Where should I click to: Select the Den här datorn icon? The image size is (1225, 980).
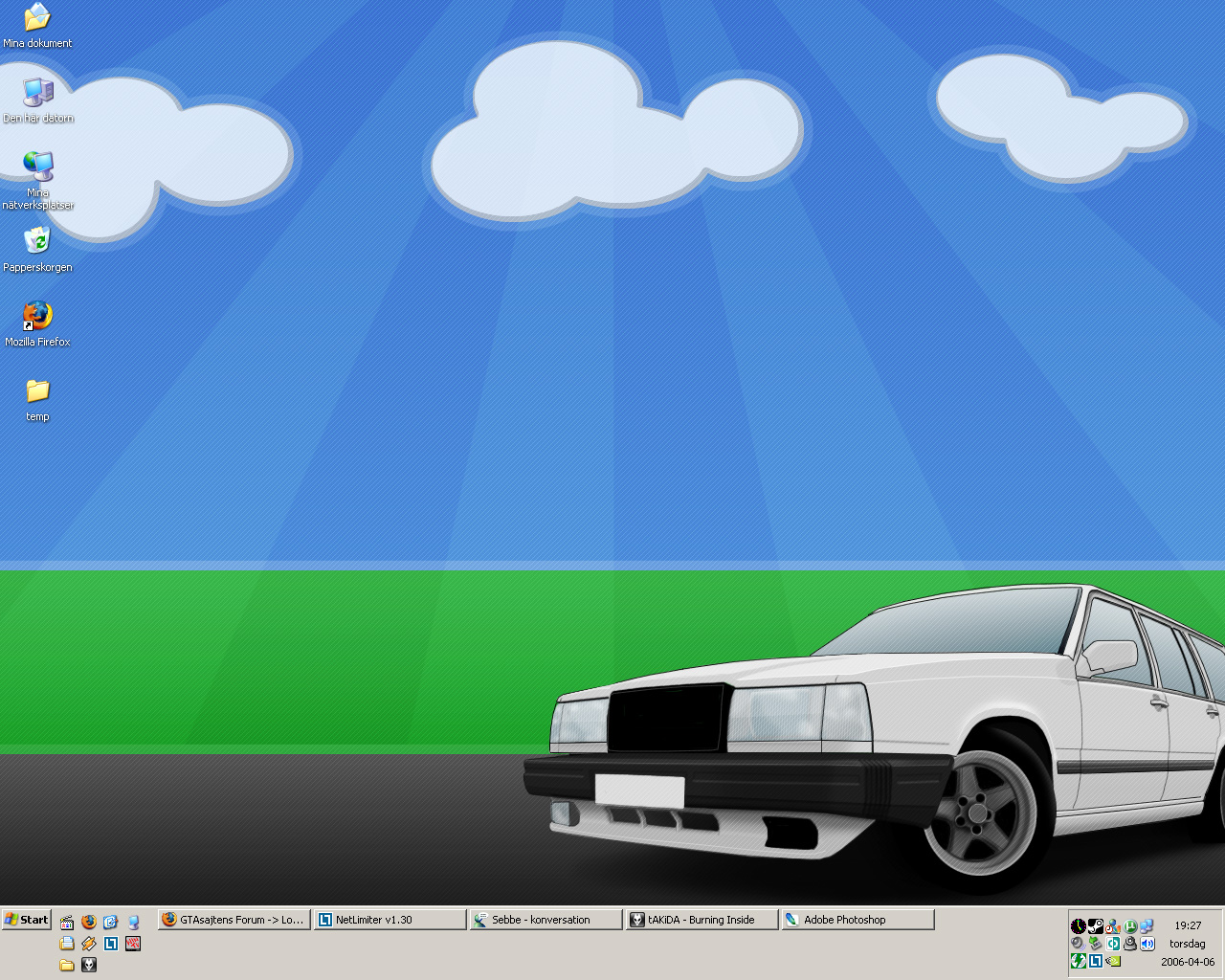tap(38, 100)
